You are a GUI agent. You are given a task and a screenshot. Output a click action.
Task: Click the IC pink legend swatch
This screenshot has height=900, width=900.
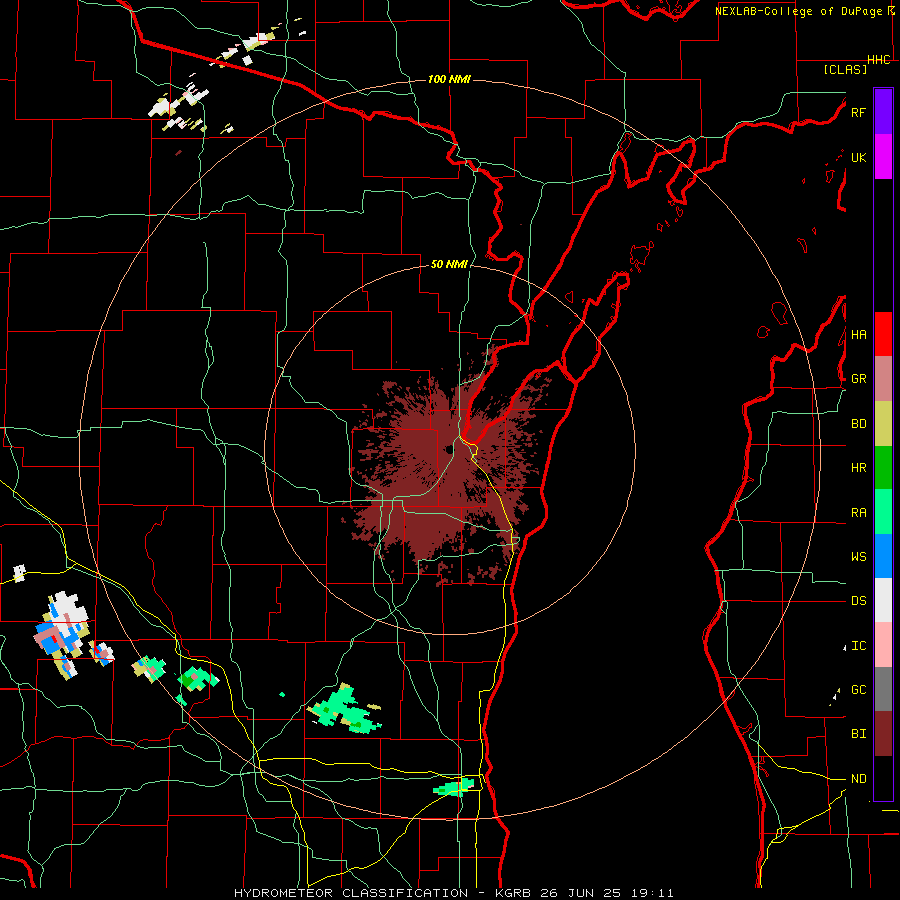coord(883,645)
